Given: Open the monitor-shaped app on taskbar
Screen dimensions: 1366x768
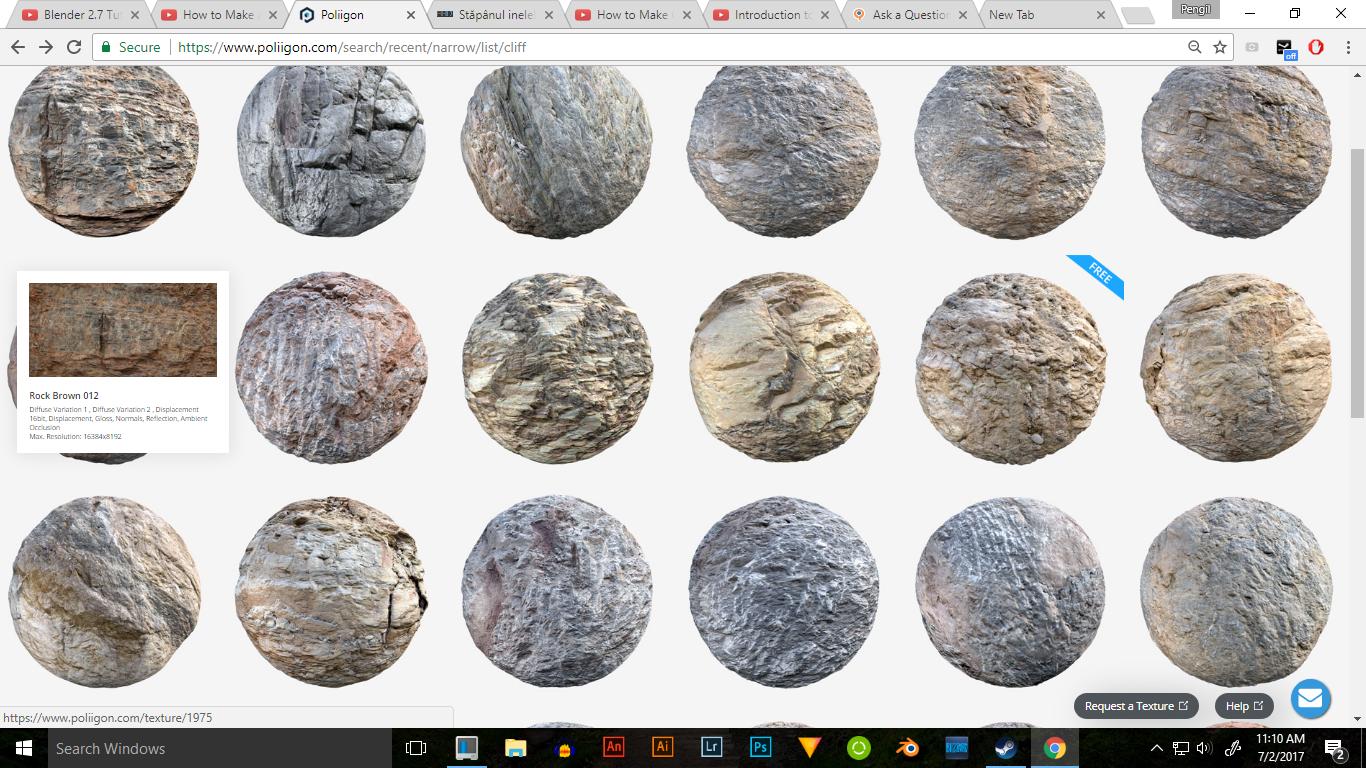Looking at the screenshot, I should point(466,748).
